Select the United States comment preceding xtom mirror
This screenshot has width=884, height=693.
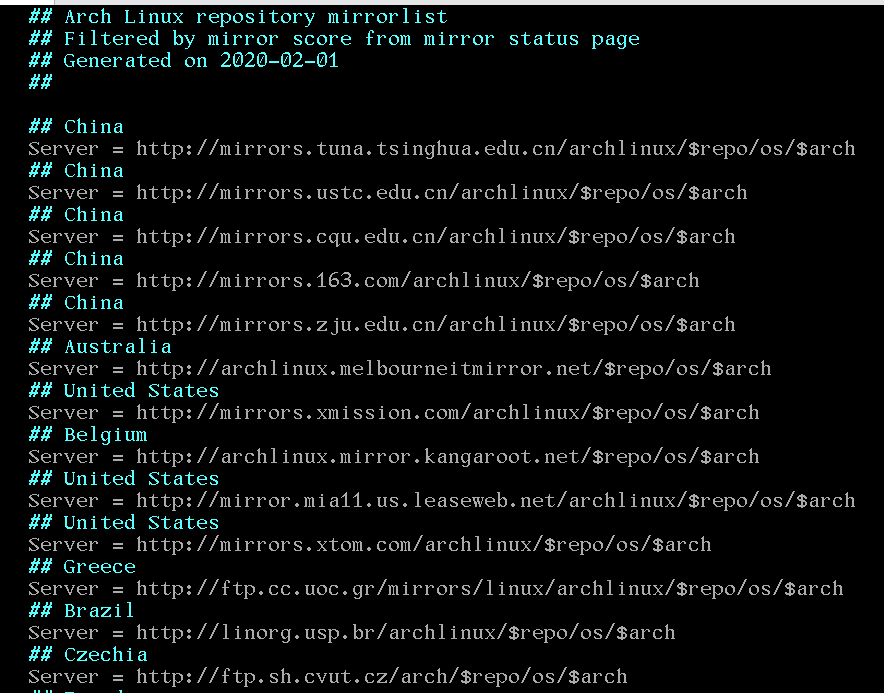(x=123, y=523)
